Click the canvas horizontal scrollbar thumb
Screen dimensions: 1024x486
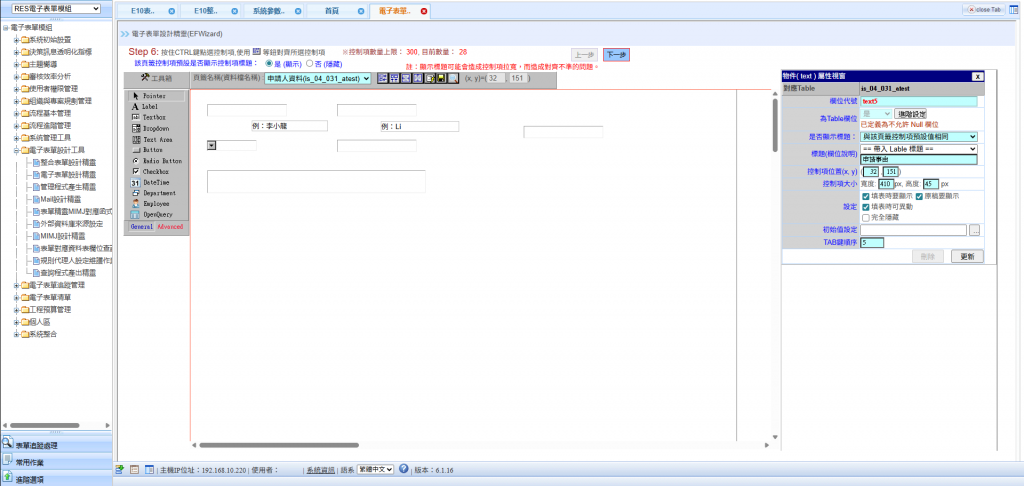[x=279, y=446]
